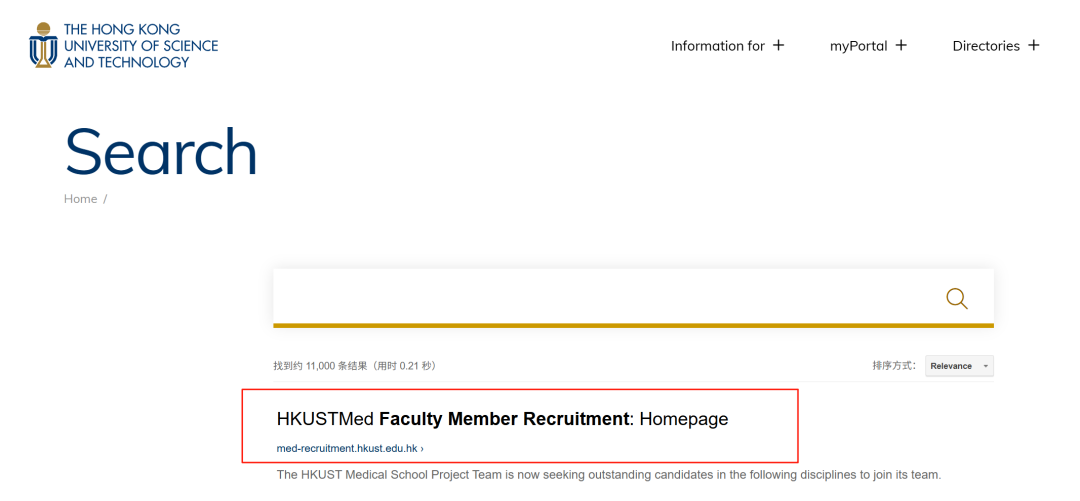Open the Information for menu
This screenshot has width=1080, height=501.
(717, 46)
